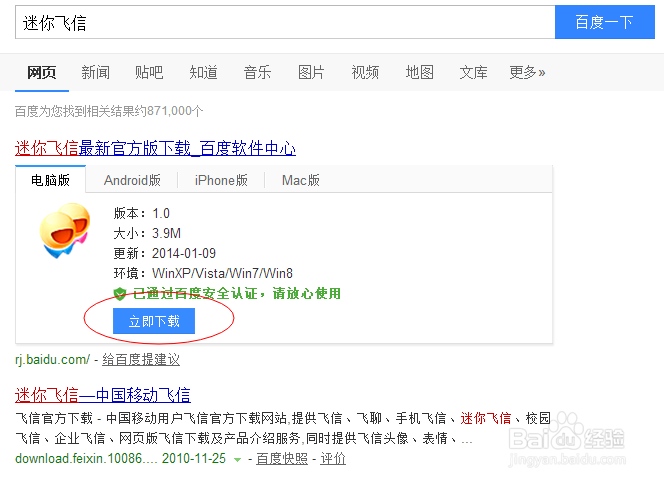Expand the 更多» menu
This screenshot has width=664, height=483.
tap(527, 72)
